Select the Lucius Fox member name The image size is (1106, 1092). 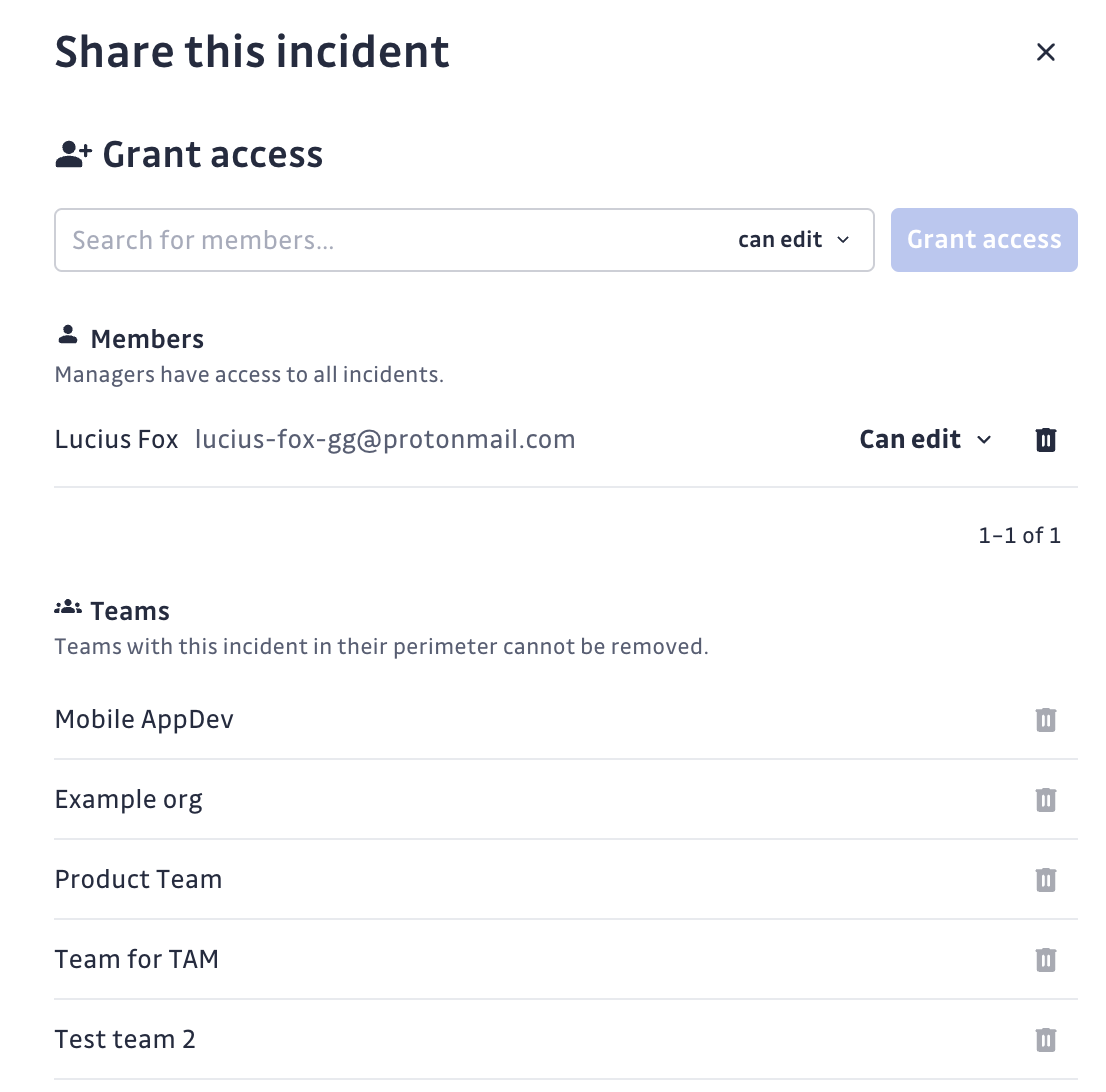pos(116,439)
